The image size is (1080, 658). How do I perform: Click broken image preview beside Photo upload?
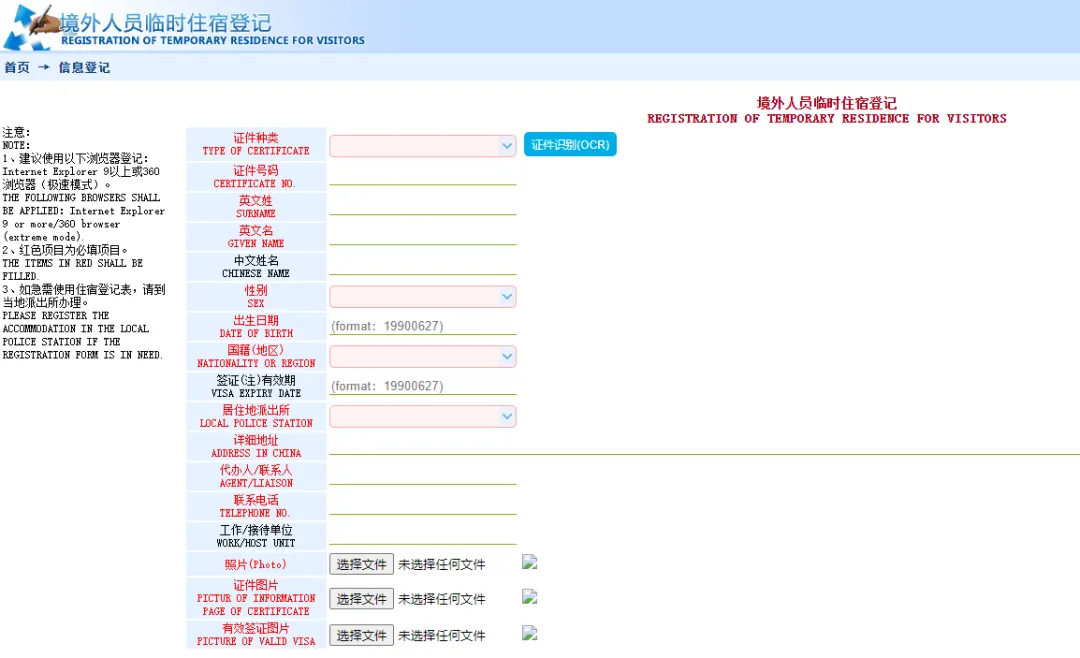530,563
